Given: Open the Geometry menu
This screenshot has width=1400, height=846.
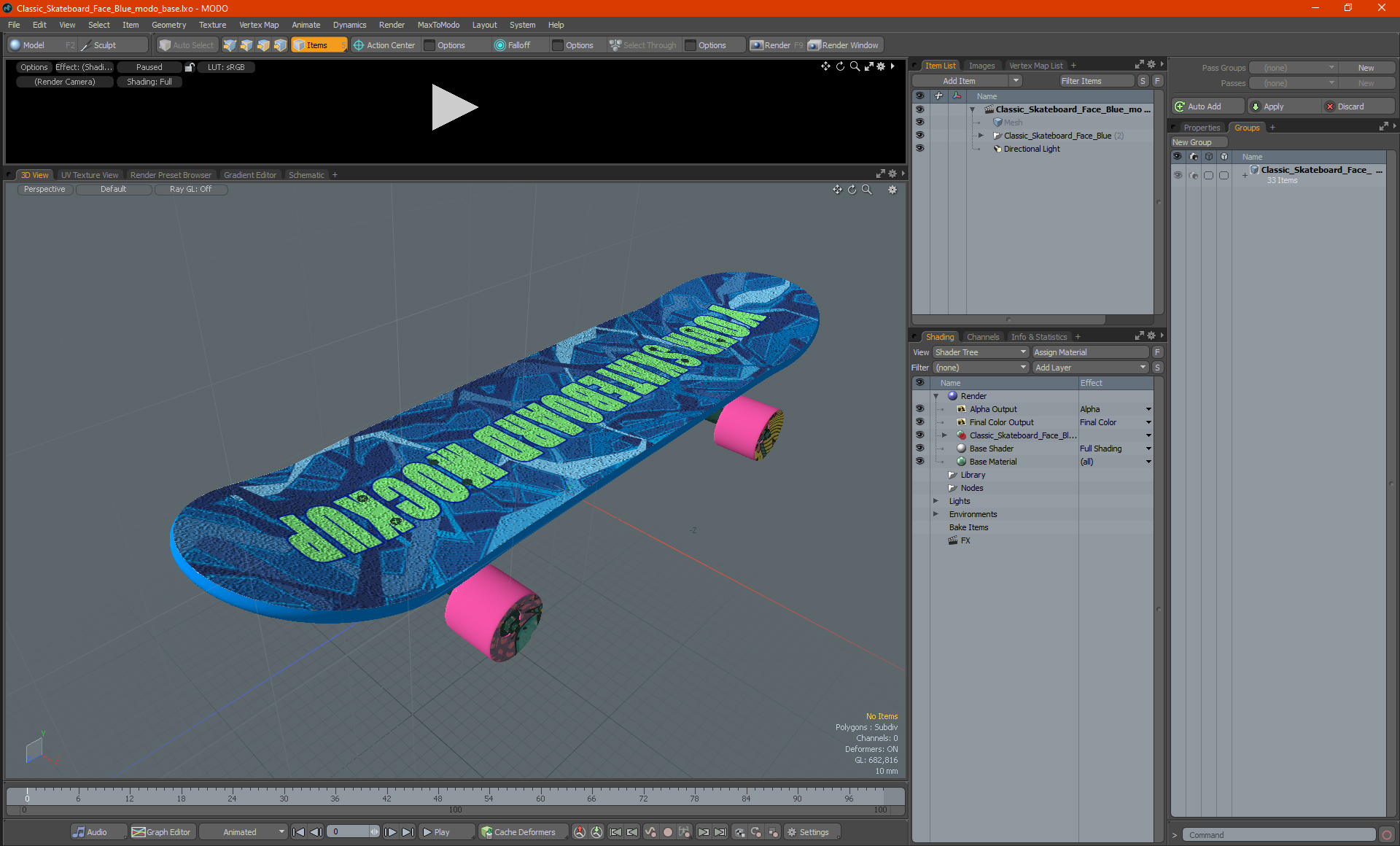Looking at the screenshot, I should (x=168, y=25).
